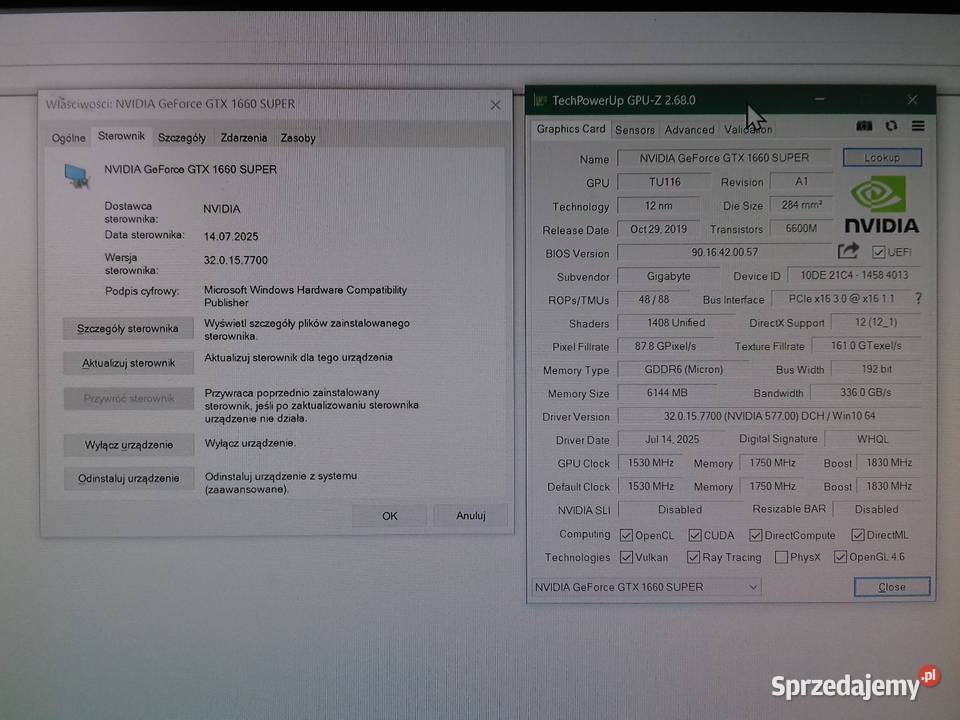The height and width of the screenshot is (720, 960).
Task: Select the Advanced tab in GPU-Z
Action: (690, 130)
